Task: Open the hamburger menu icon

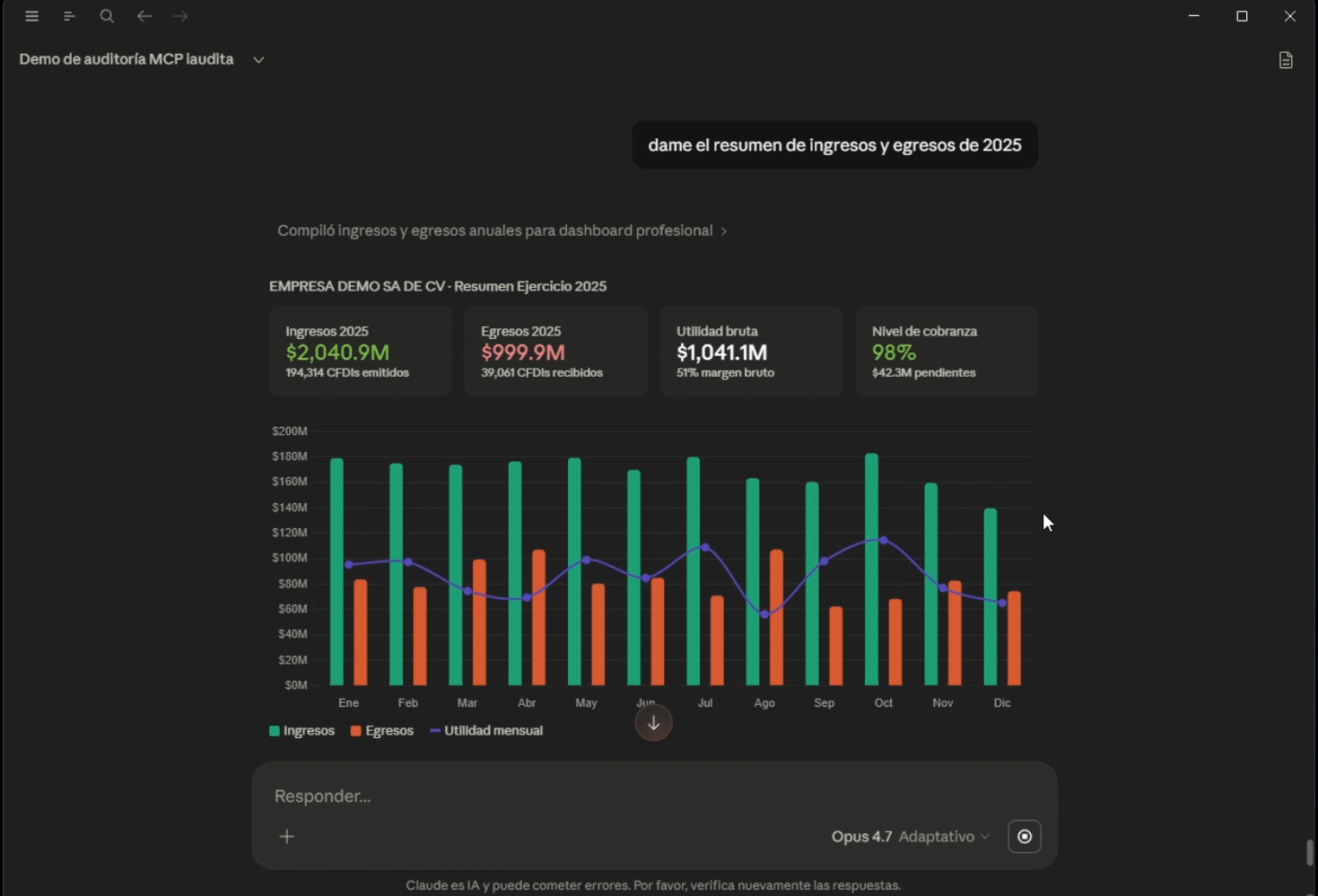Action: [32, 16]
